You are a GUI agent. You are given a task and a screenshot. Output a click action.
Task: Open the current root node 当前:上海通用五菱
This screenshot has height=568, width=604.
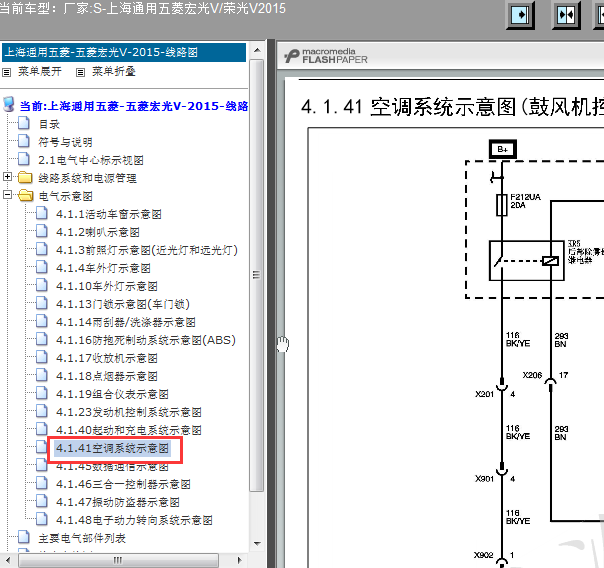(x=134, y=106)
